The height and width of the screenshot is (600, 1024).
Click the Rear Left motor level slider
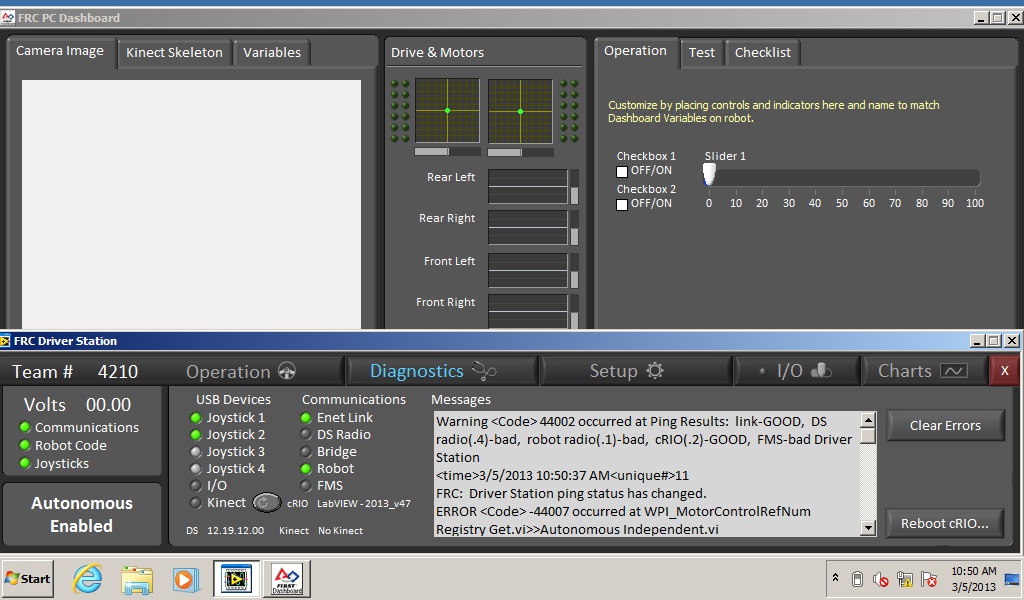[575, 187]
